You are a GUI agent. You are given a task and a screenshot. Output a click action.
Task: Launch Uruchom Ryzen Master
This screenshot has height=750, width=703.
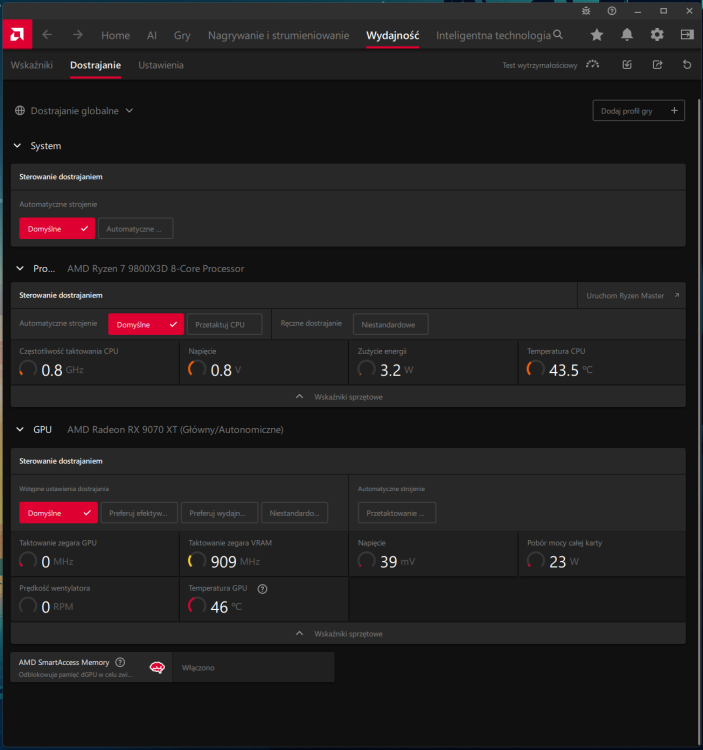click(x=632, y=296)
